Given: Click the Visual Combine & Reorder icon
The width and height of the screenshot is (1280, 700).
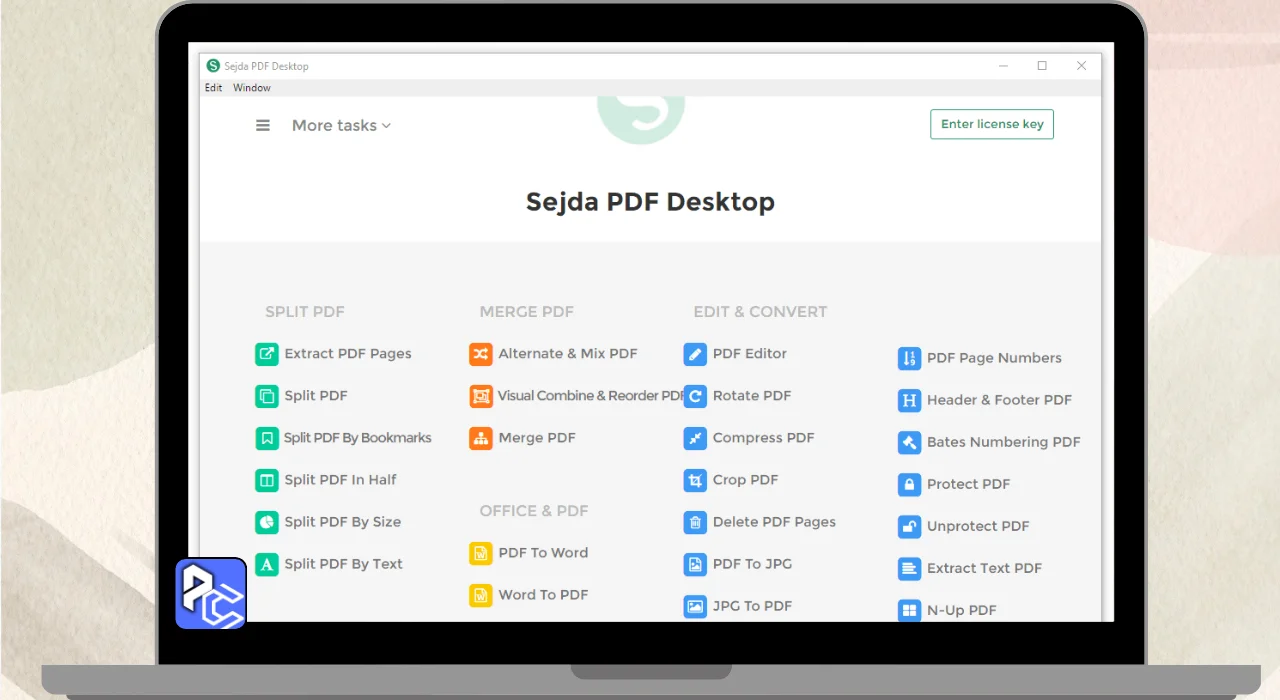Looking at the screenshot, I should coord(481,396).
